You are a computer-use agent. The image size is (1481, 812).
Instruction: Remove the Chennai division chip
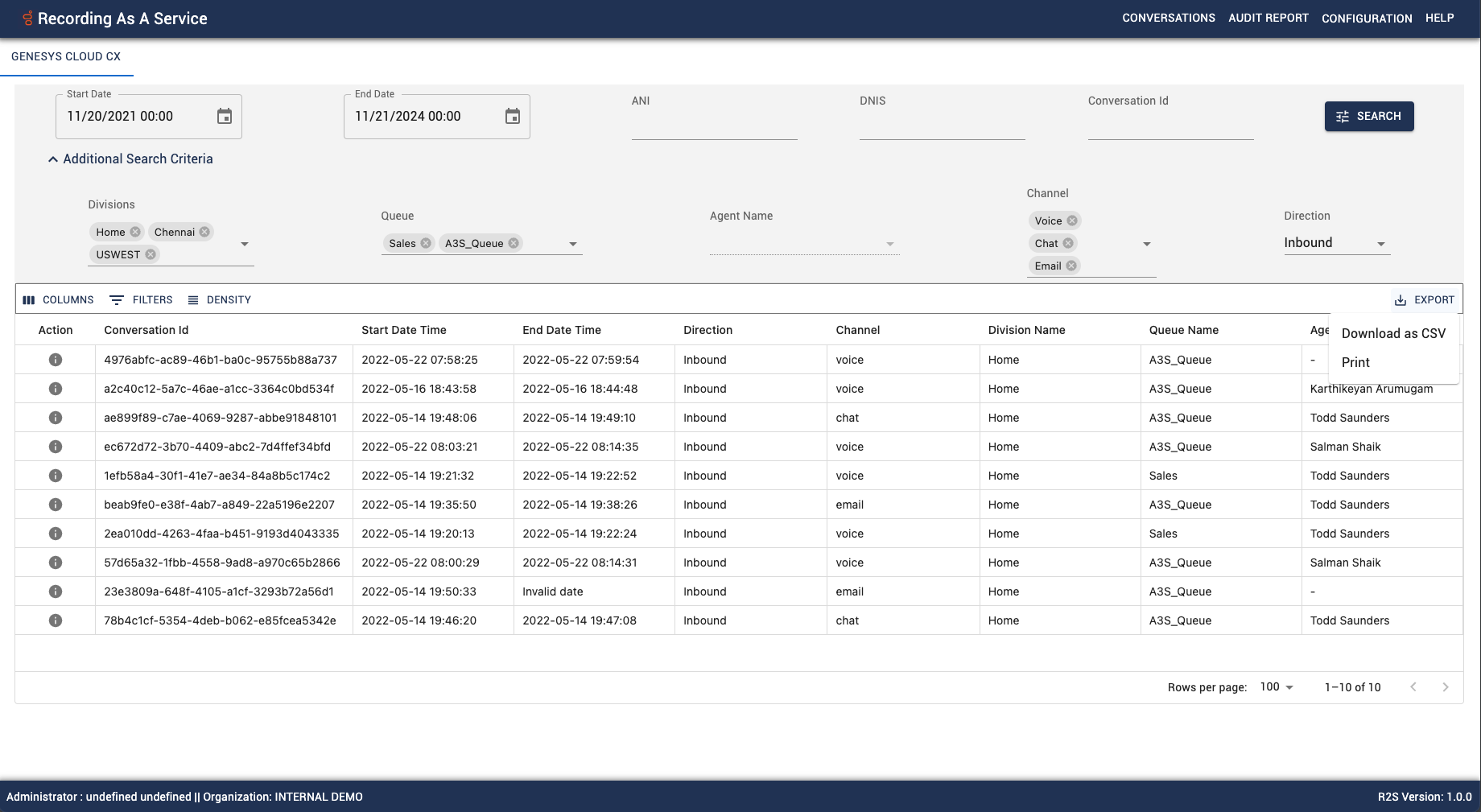[206, 232]
